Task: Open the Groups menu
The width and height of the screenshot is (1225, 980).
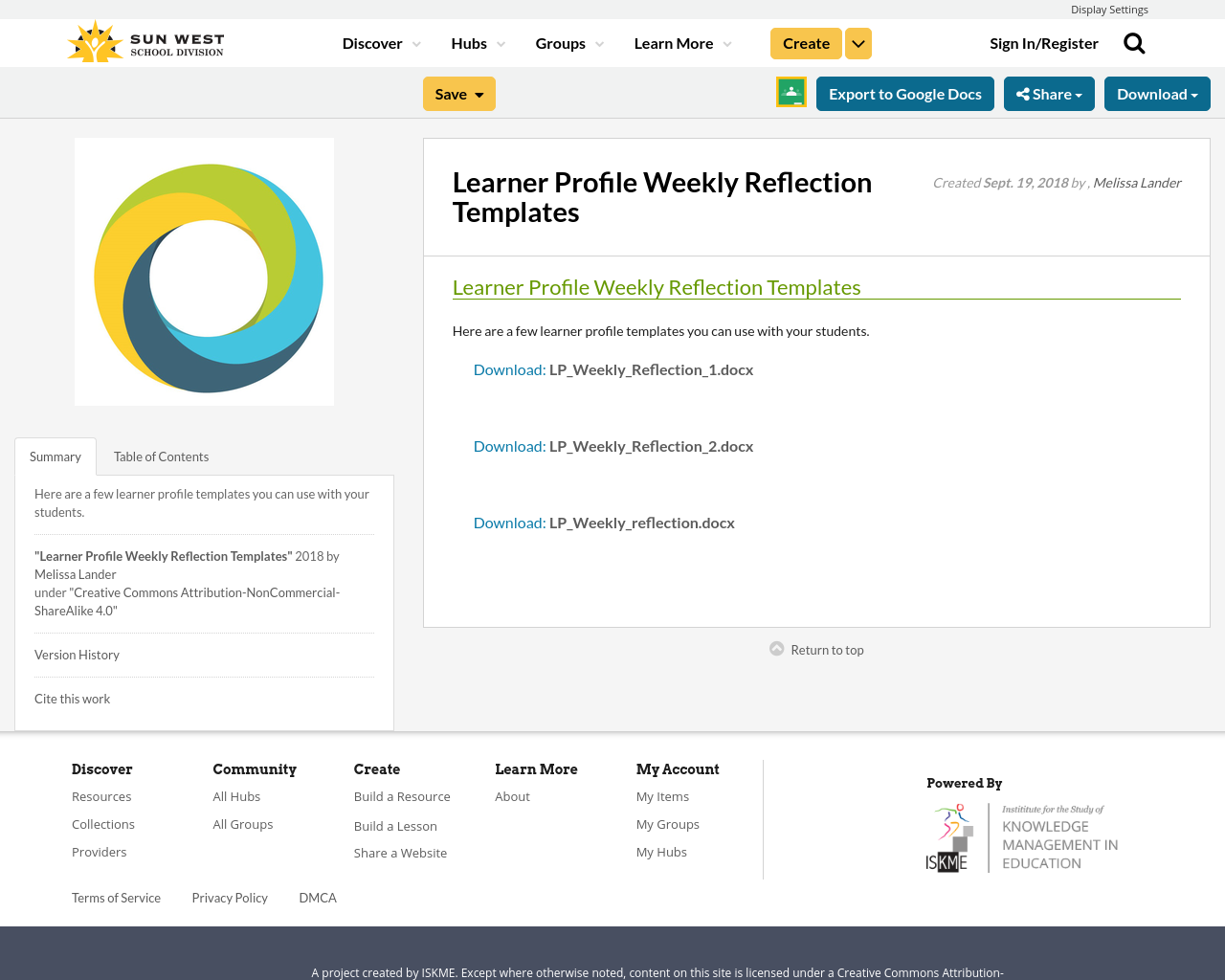Action: pyautogui.click(x=569, y=42)
